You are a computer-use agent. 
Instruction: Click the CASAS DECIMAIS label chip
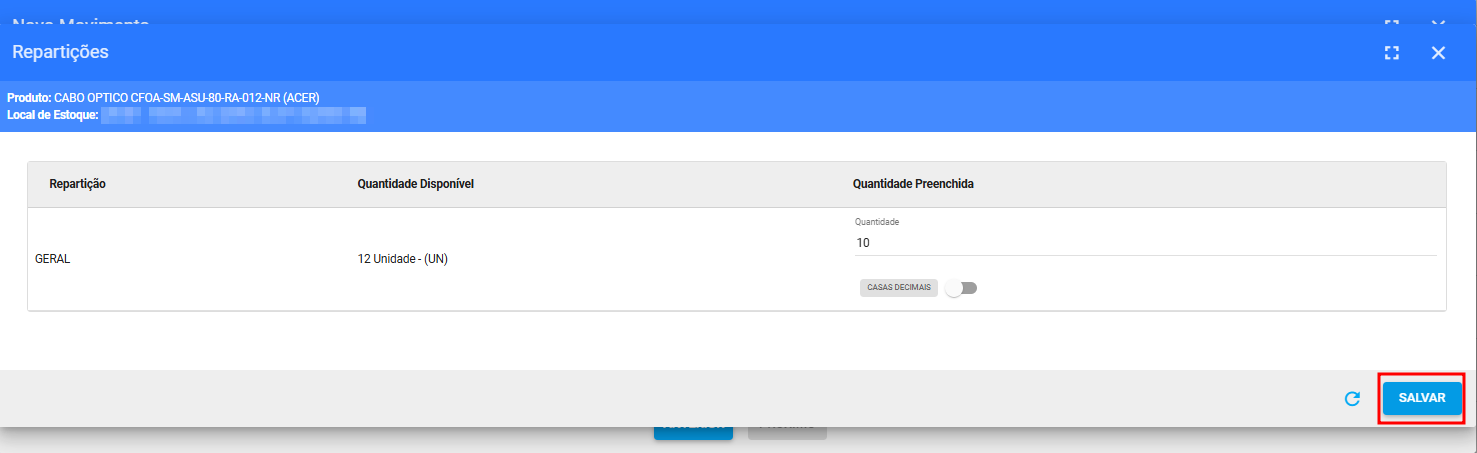pos(898,288)
